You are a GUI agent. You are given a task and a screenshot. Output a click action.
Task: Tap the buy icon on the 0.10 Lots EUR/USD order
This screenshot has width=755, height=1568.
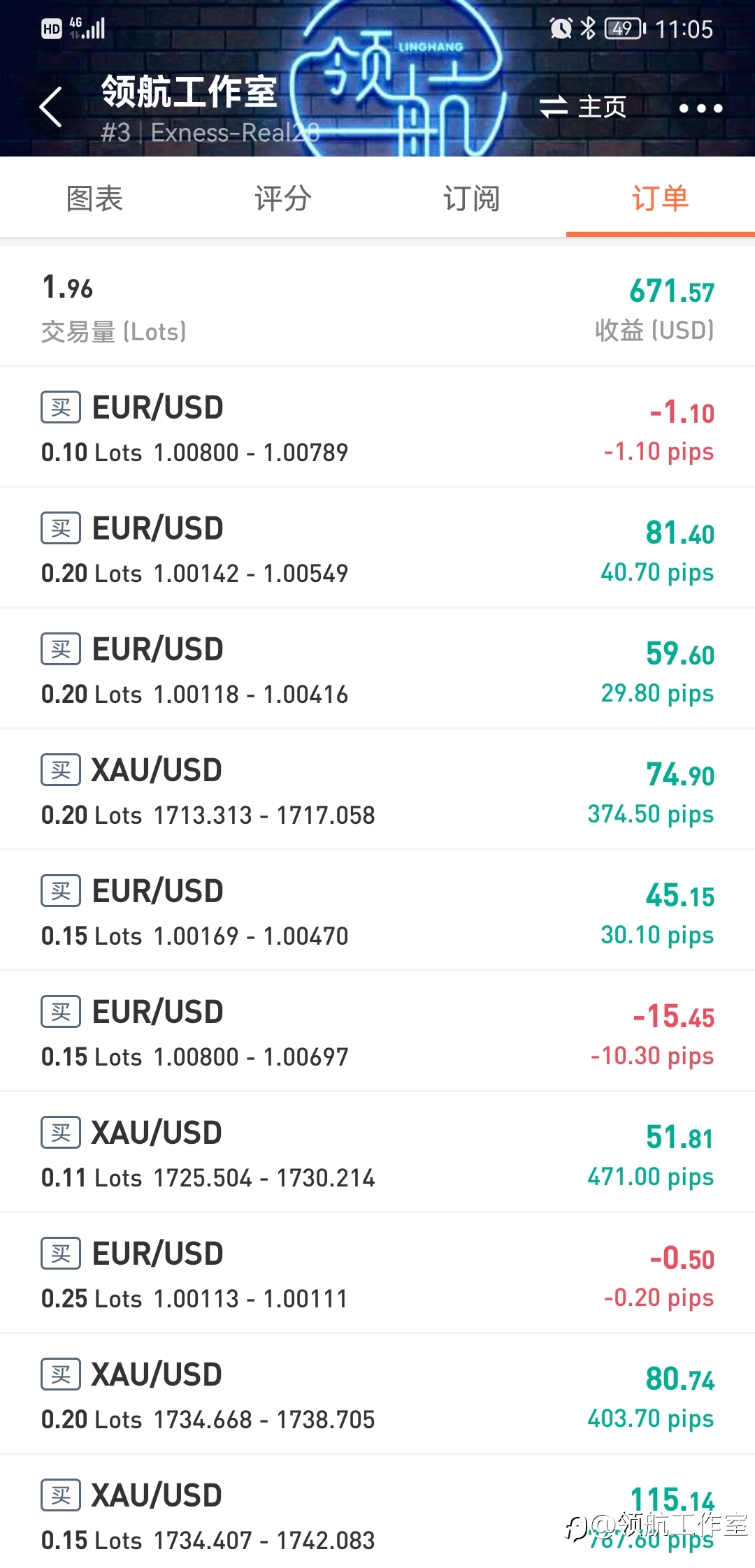tap(61, 407)
